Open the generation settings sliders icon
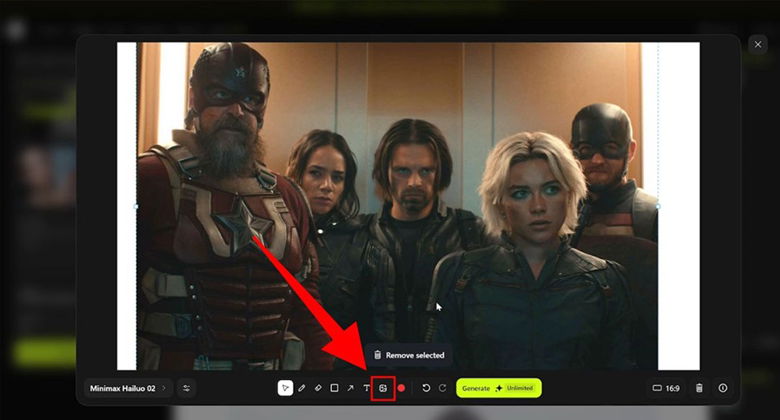The image size is (780, 420). pos(186,388)
